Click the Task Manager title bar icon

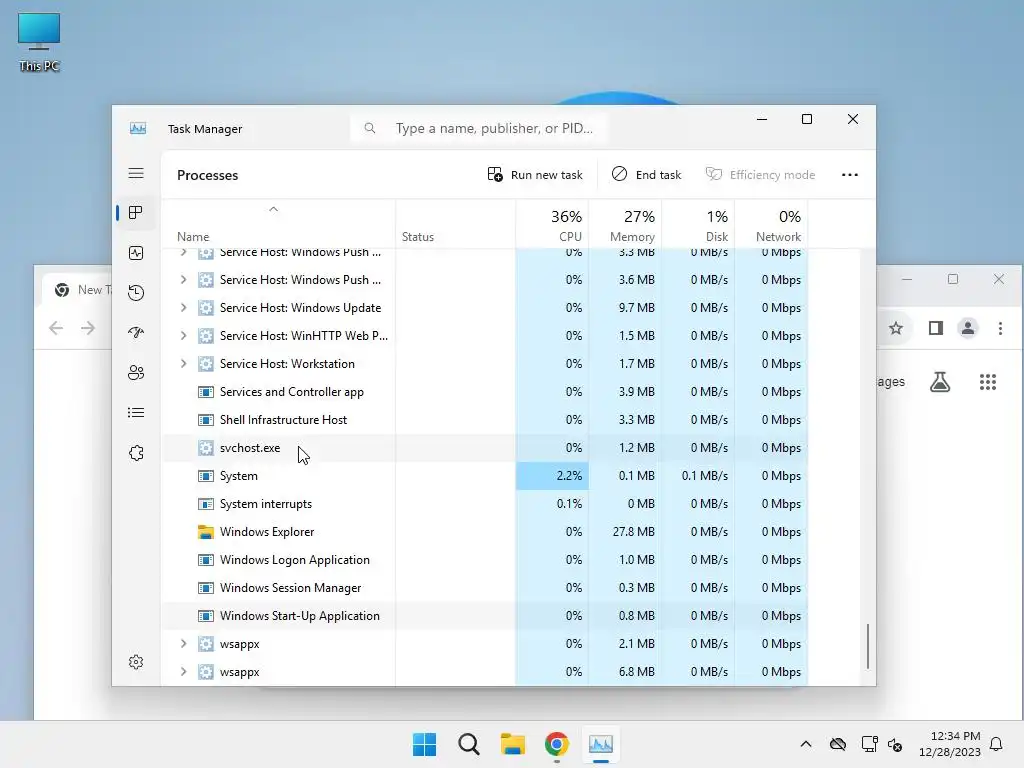138,129
